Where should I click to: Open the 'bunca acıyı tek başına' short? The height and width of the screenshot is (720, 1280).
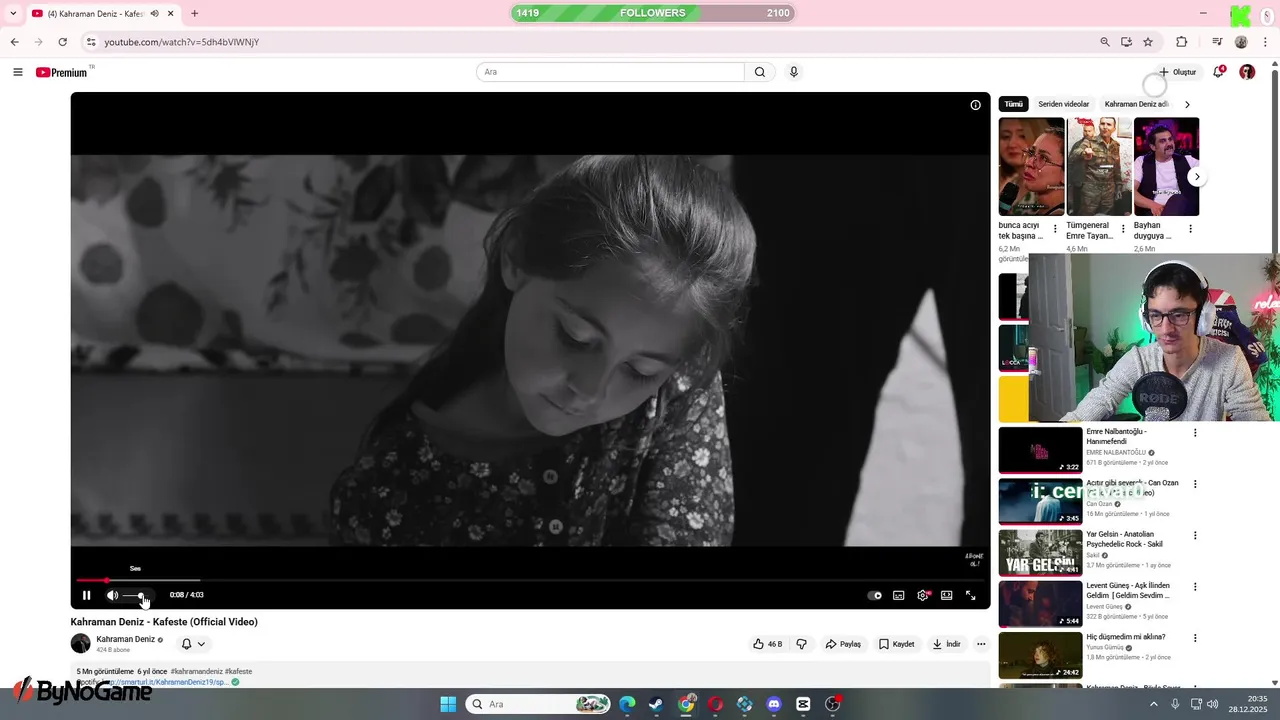point(1031,167)
